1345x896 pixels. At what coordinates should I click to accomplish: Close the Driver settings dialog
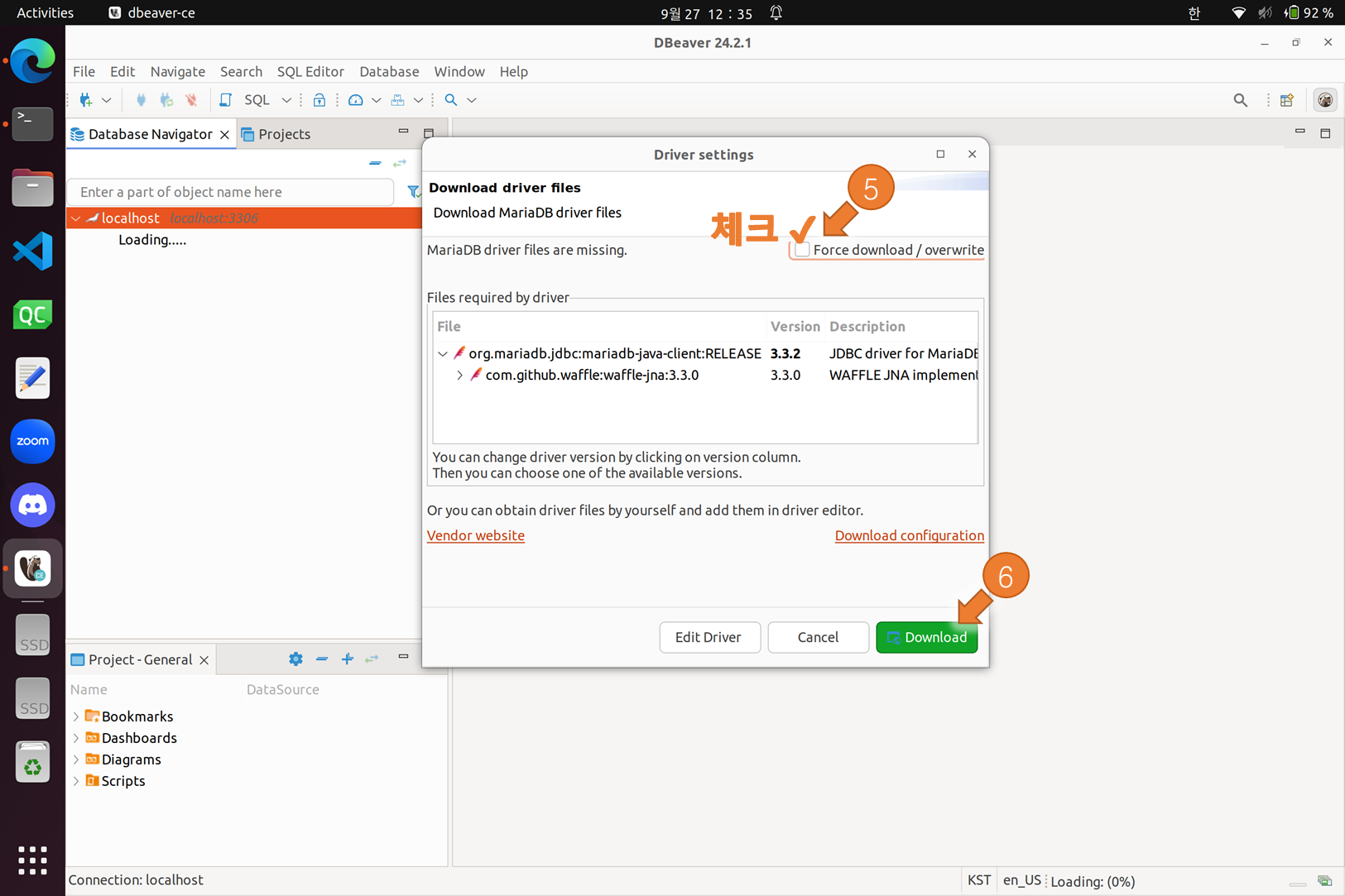click(x=972, y=154)
